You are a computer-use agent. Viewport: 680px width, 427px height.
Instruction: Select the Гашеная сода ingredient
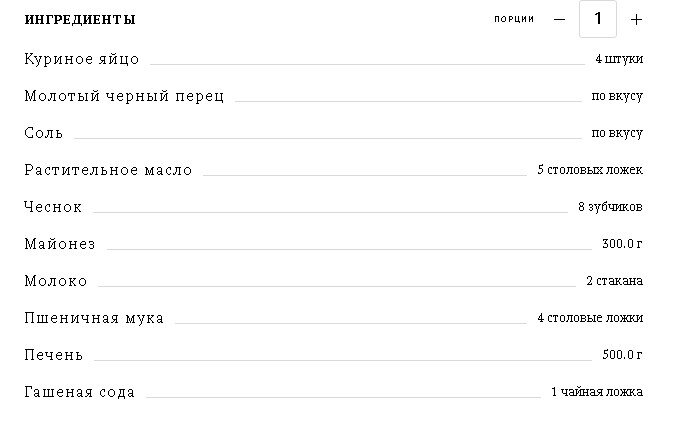point(80,392)
